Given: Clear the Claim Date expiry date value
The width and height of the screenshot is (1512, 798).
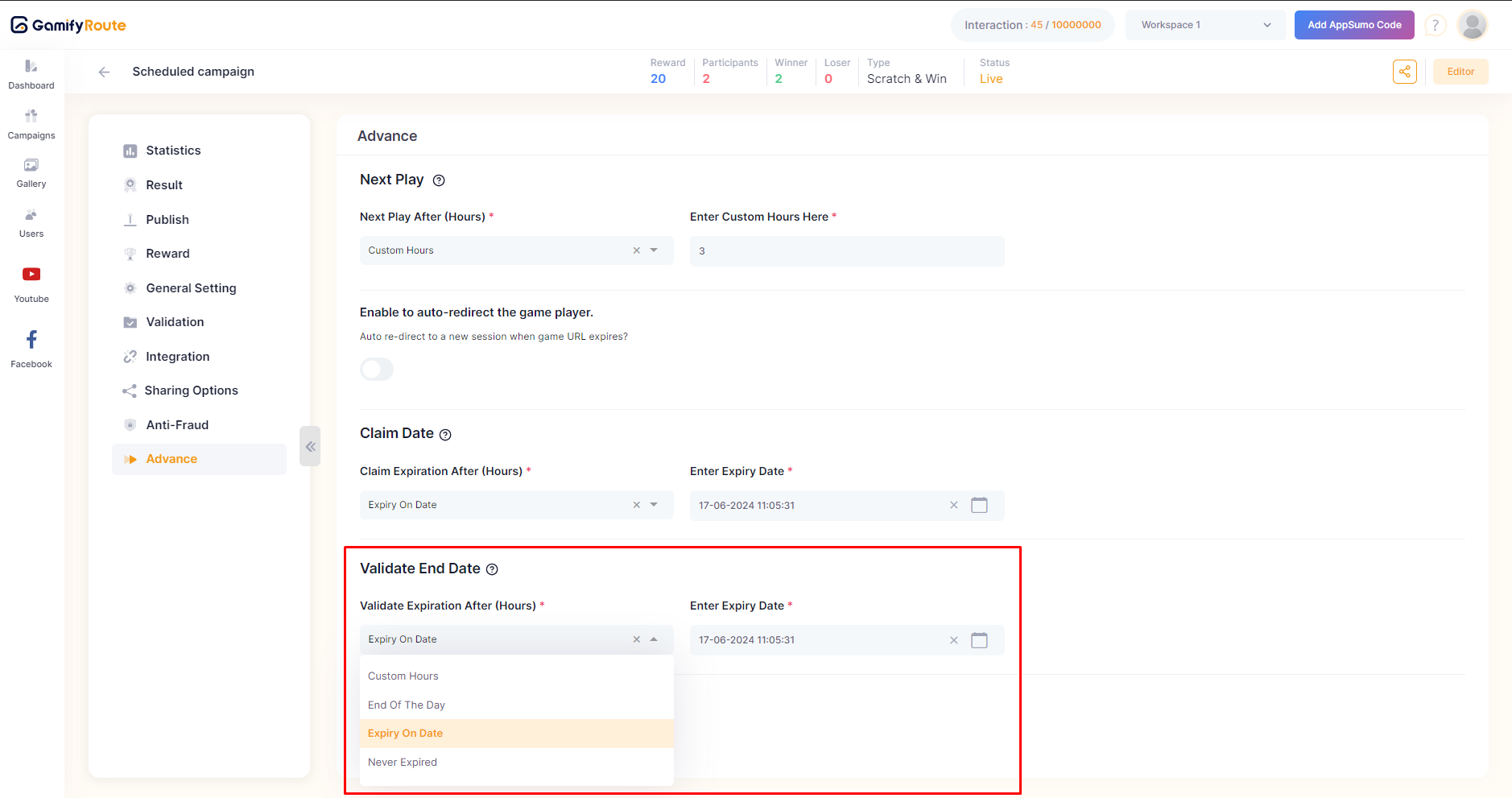Looking at the screenshot, I should pos(954,506).
